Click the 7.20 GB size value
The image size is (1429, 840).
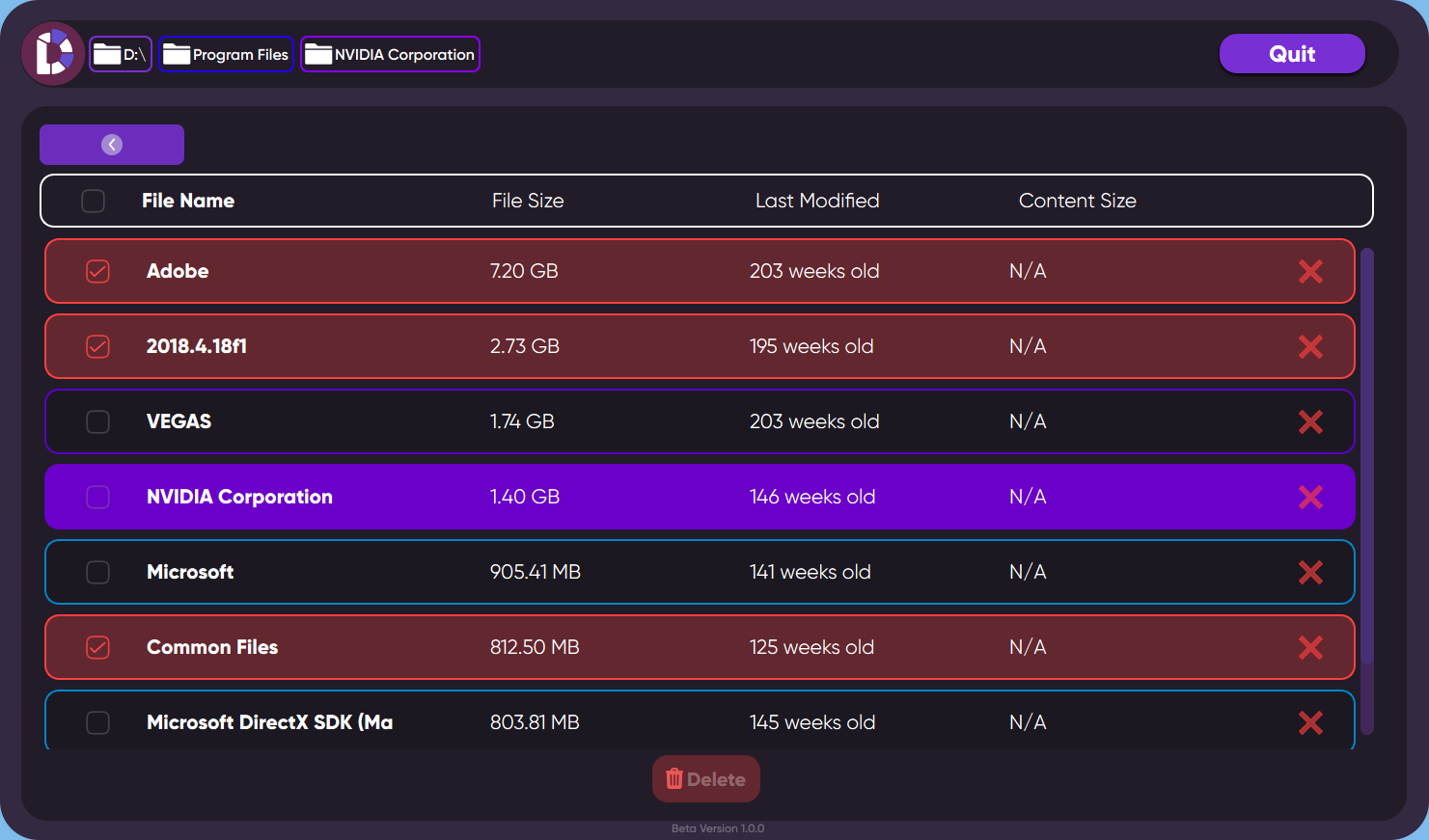tap(524, 271)
